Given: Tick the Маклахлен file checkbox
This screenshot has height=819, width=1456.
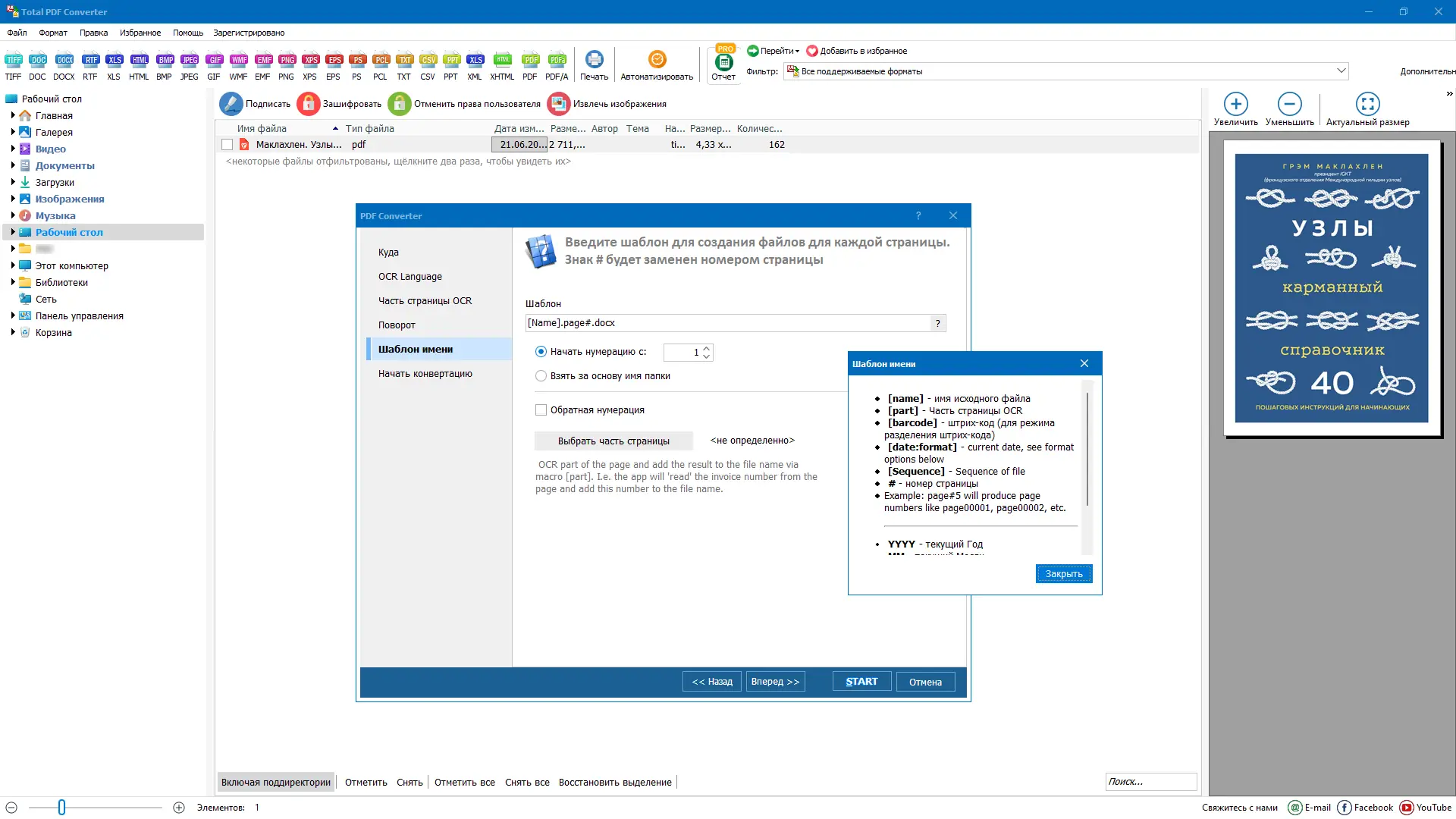Looking at the screenshot, I should pyautogui.click(x=227, y=145).
